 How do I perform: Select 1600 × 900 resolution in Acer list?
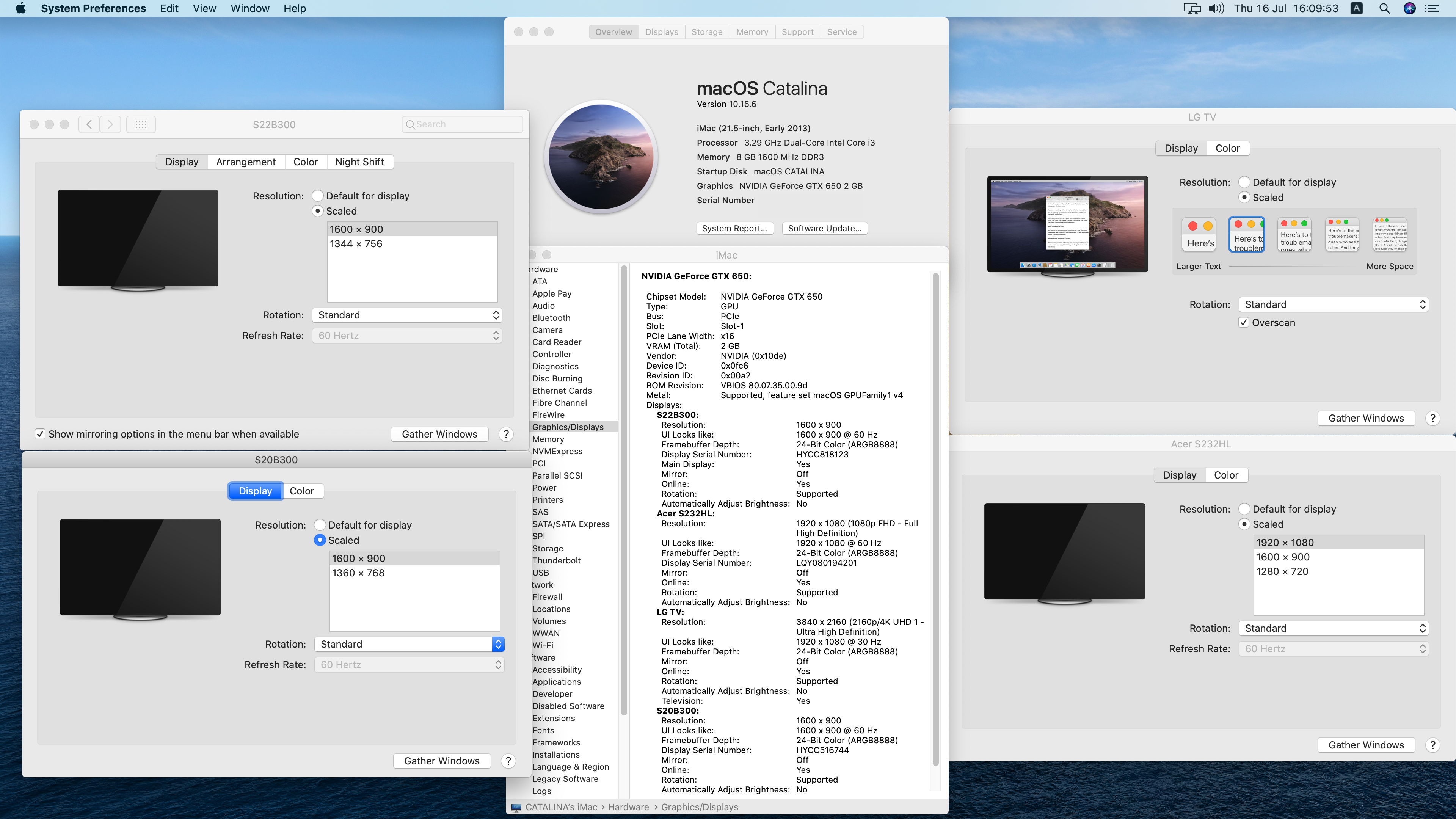tap(1338, 557)
